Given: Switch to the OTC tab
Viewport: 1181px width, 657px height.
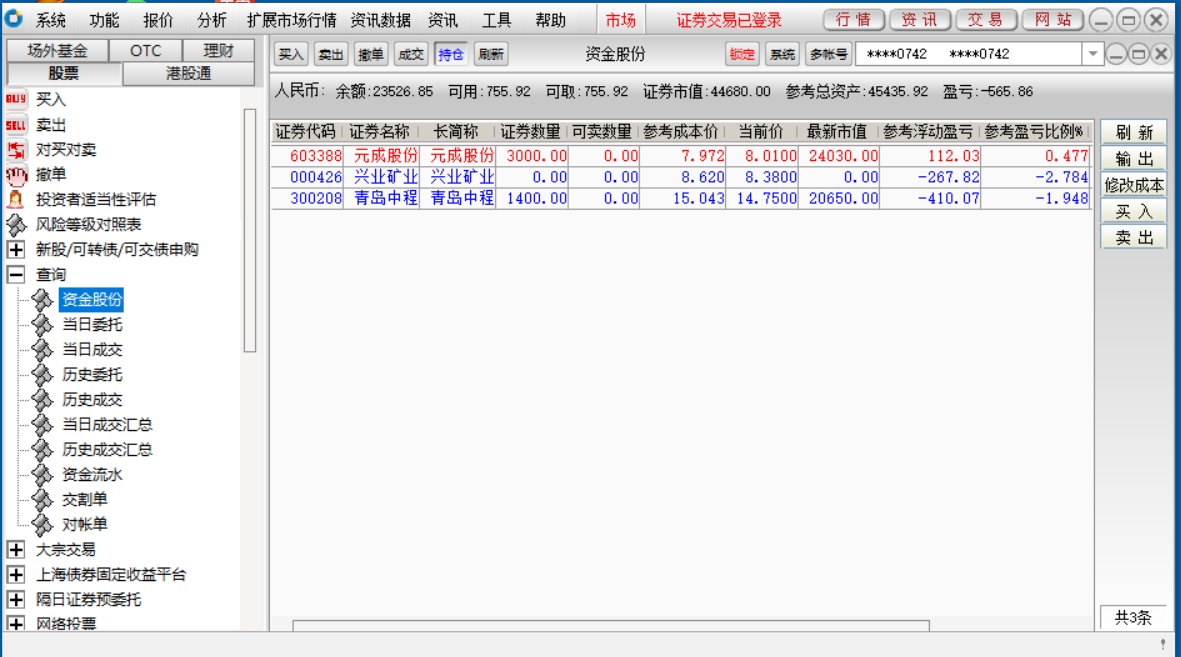Looking at the screenshot, I should pos(145,50).
